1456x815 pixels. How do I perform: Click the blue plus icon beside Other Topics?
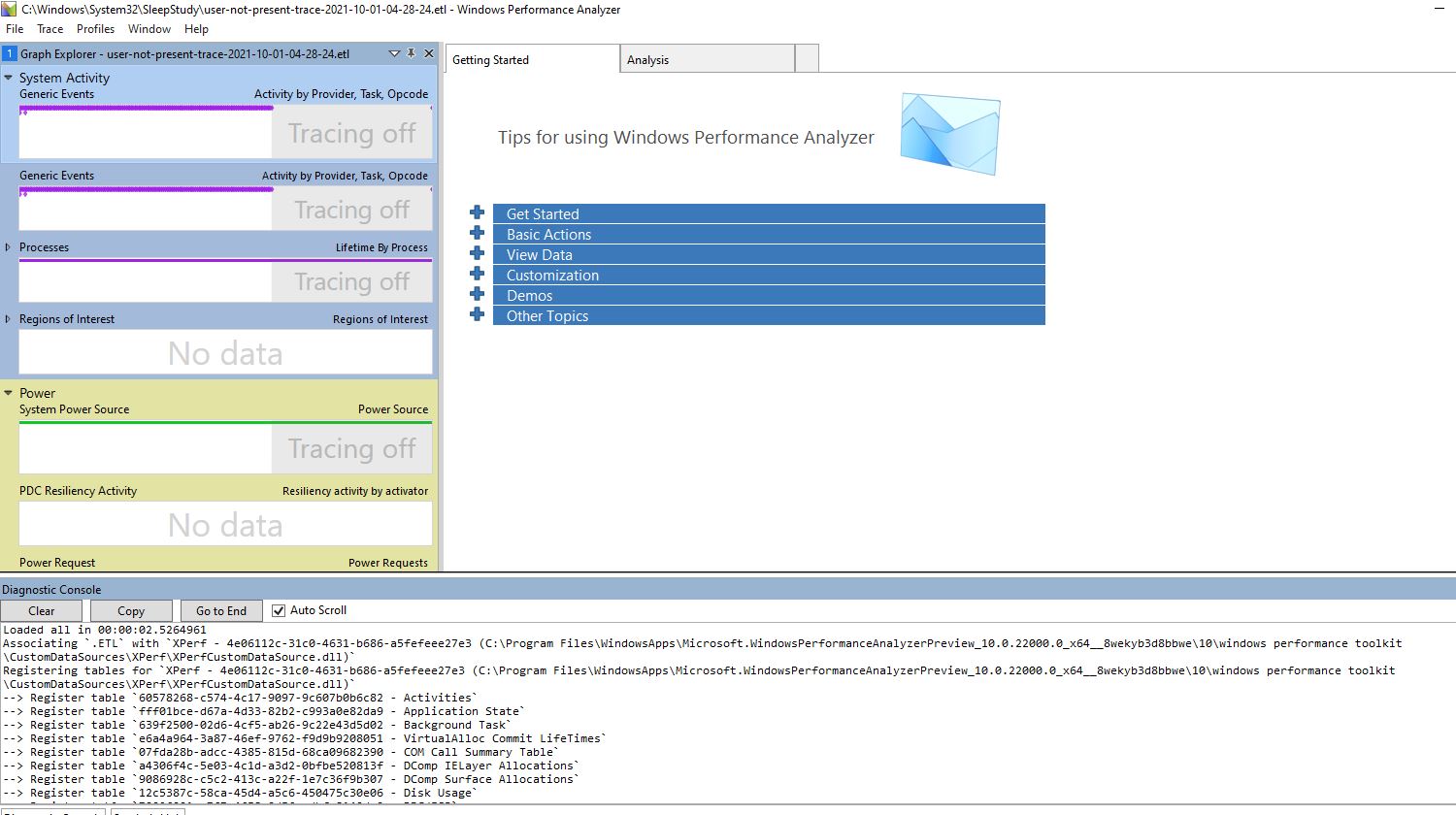[477, 314]
